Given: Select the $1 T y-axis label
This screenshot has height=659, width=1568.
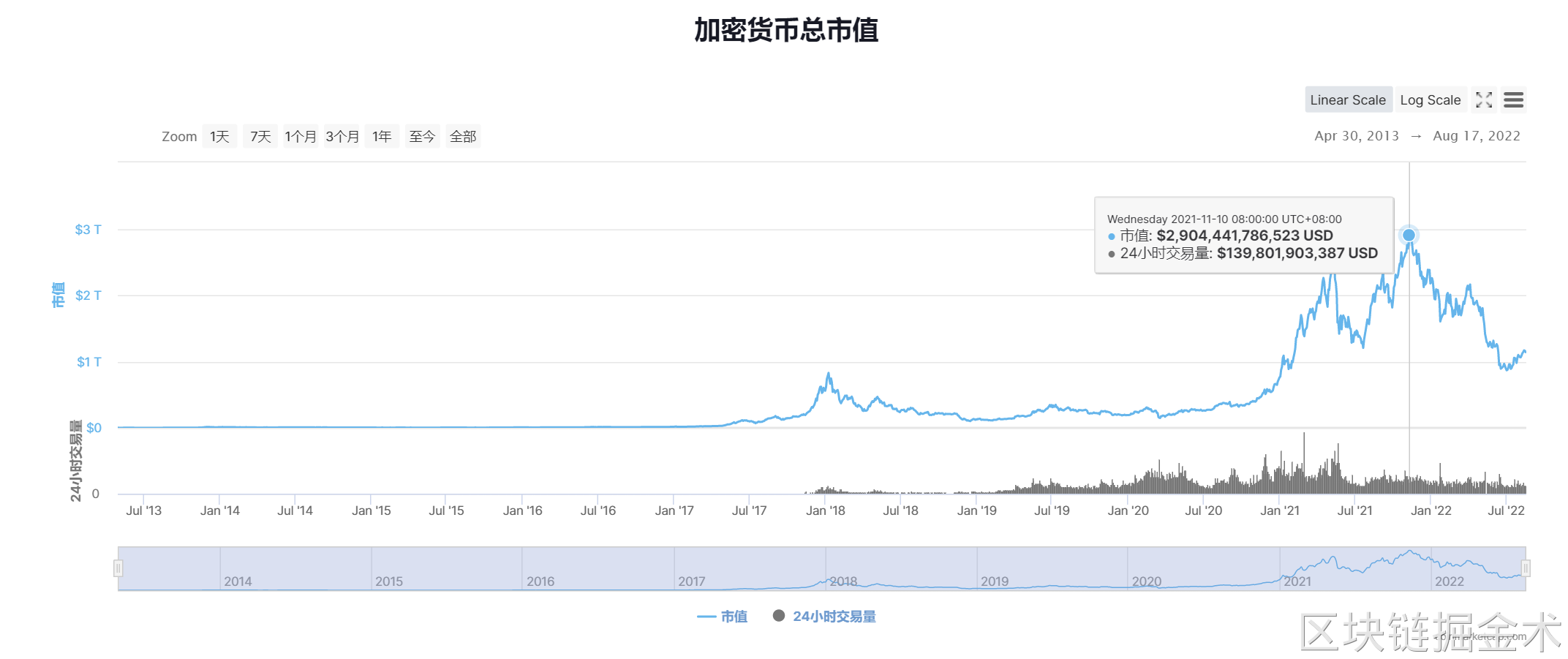Looking at the screenshot, I should click(x=89, y=362).
